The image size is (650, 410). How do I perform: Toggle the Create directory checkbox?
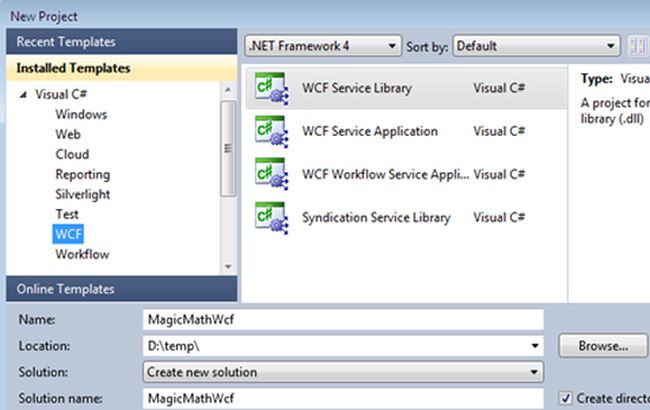coord(565,398)
